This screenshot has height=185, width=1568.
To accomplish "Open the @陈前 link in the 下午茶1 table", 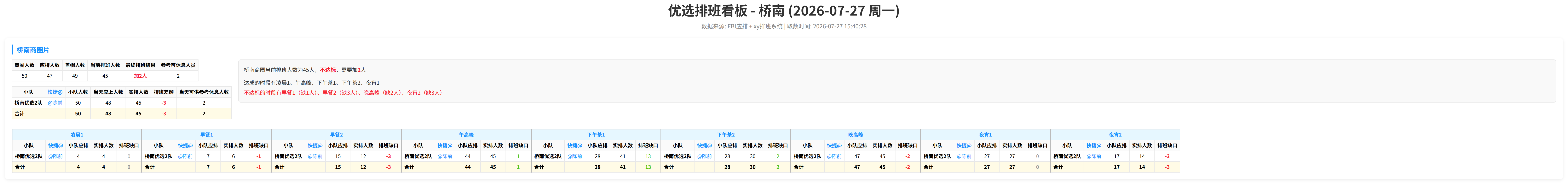I will point(575,156).
